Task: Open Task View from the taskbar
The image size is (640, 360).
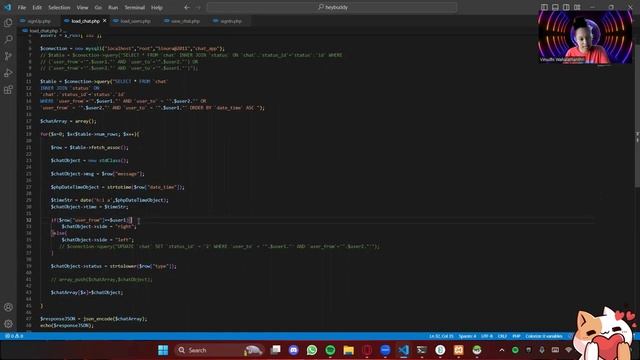Action: pos(276,350)
